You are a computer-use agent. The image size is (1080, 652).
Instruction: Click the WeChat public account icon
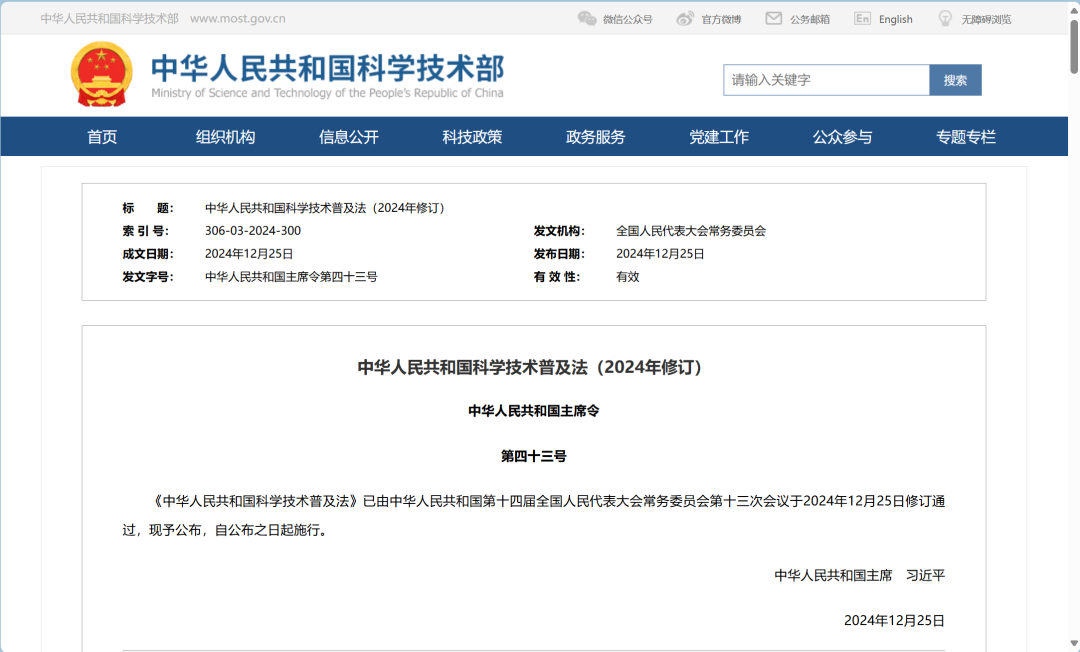[x=587, y=19]
